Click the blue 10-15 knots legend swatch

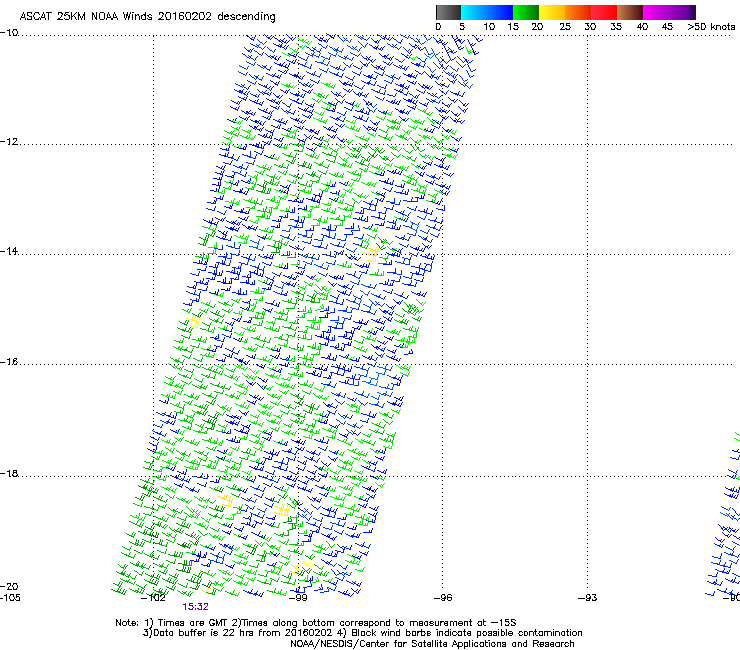tap(500, 12)
